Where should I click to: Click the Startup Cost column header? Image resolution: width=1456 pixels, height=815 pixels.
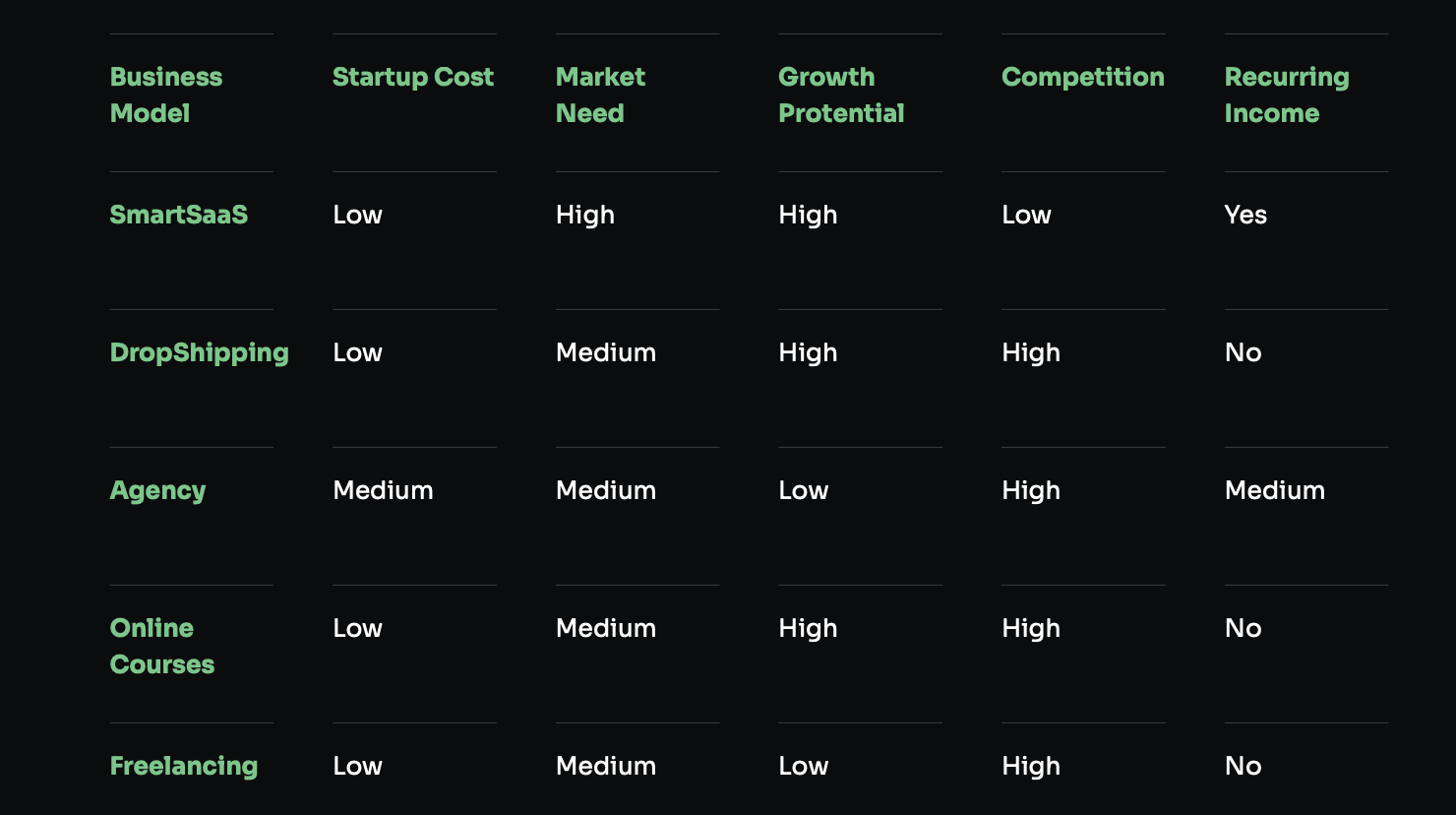click(x=413, y=77)
